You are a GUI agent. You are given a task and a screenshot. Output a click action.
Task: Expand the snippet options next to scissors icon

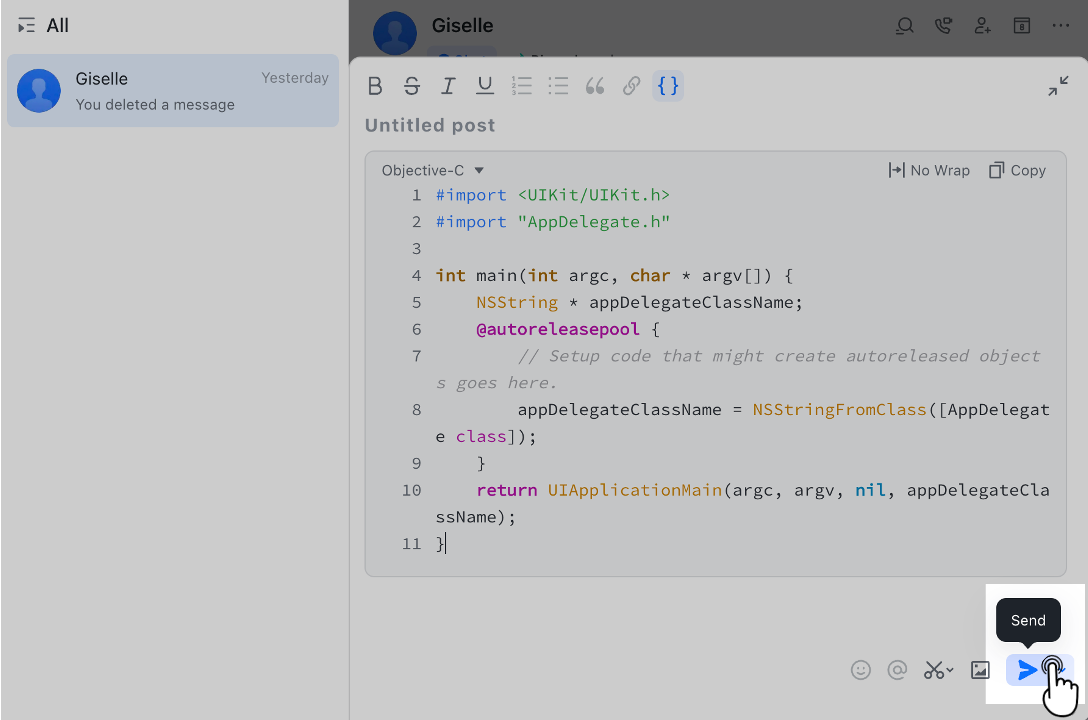[949, 671]
